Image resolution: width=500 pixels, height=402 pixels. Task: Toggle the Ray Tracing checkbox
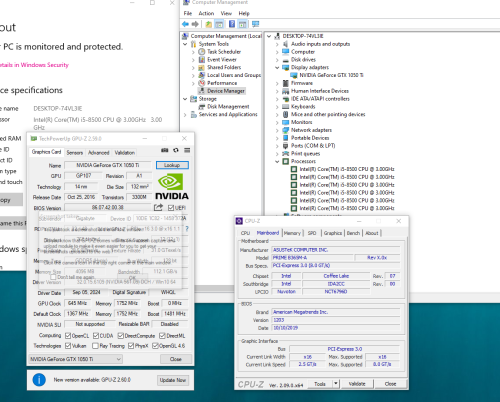95,346
